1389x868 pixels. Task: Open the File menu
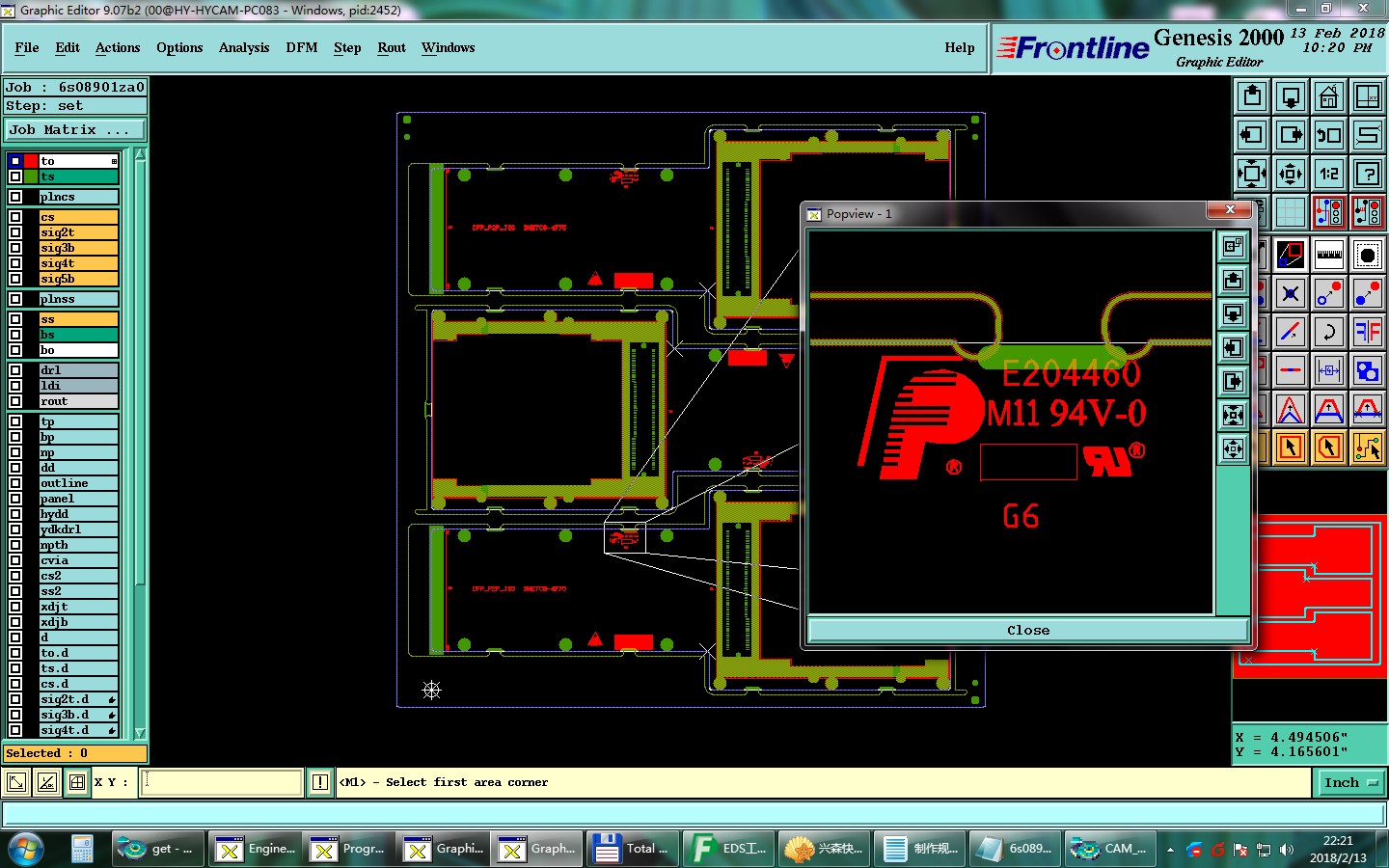pos(27,47)
